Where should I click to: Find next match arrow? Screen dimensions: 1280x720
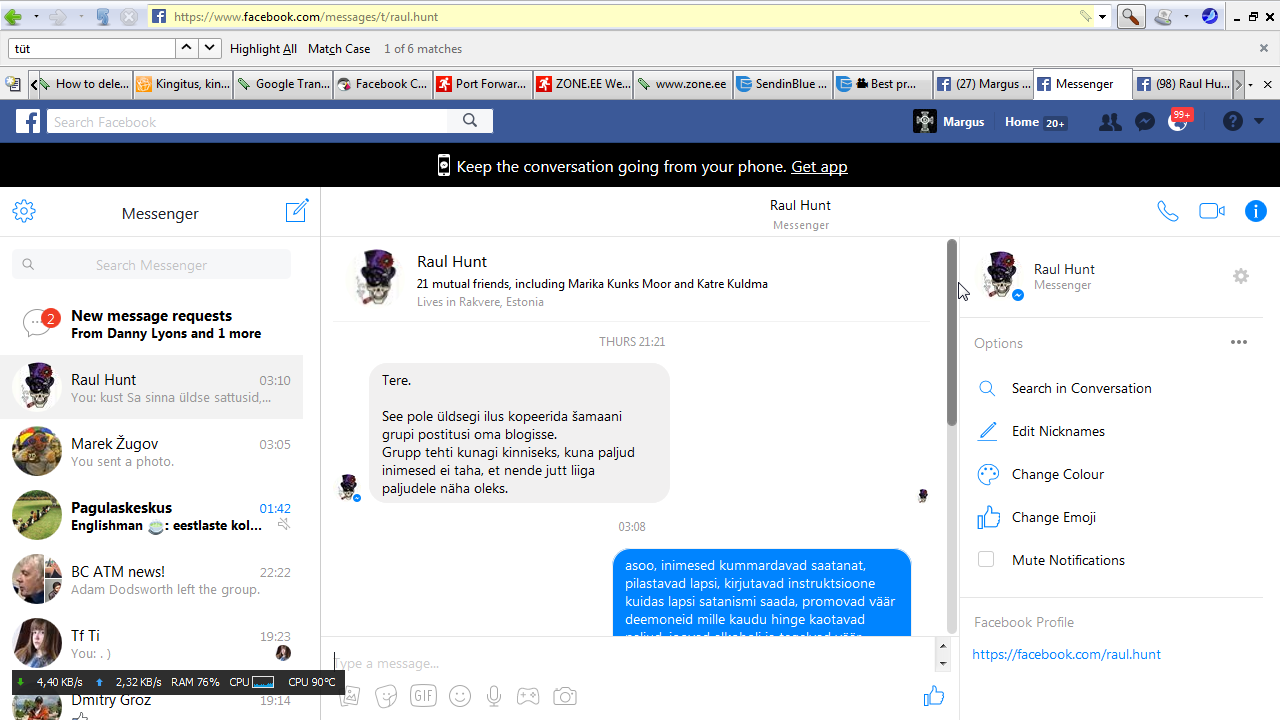[209, 48]
